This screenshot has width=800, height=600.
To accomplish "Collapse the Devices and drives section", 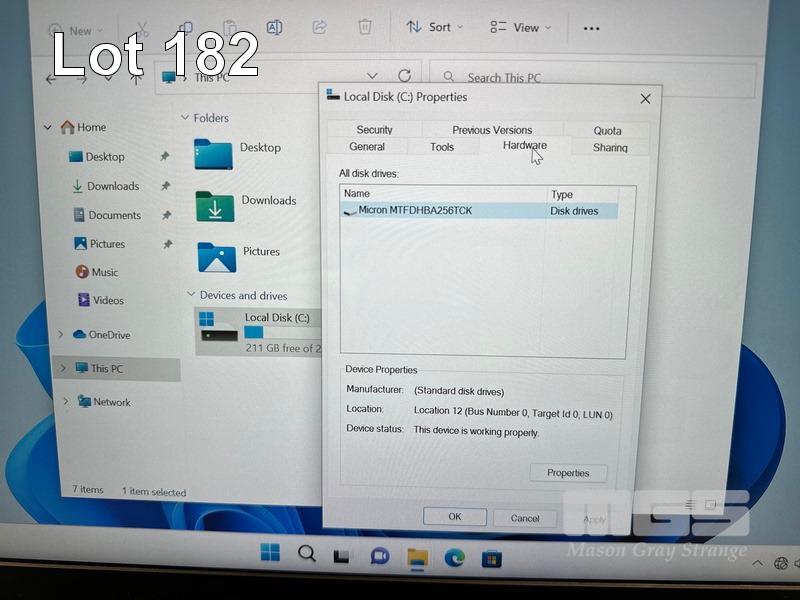I will click(190, 295).
